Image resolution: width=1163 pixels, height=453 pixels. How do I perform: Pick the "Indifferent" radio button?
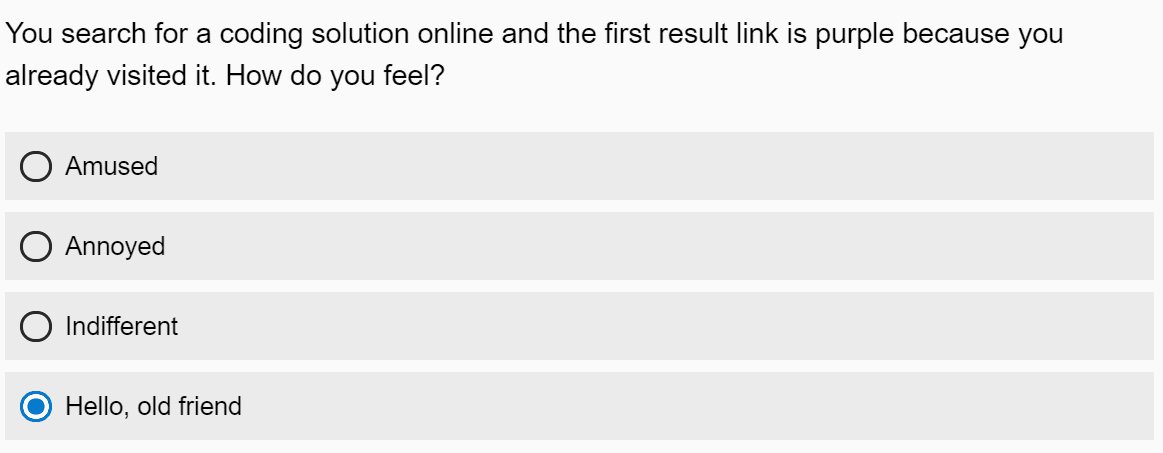point(36,326)
